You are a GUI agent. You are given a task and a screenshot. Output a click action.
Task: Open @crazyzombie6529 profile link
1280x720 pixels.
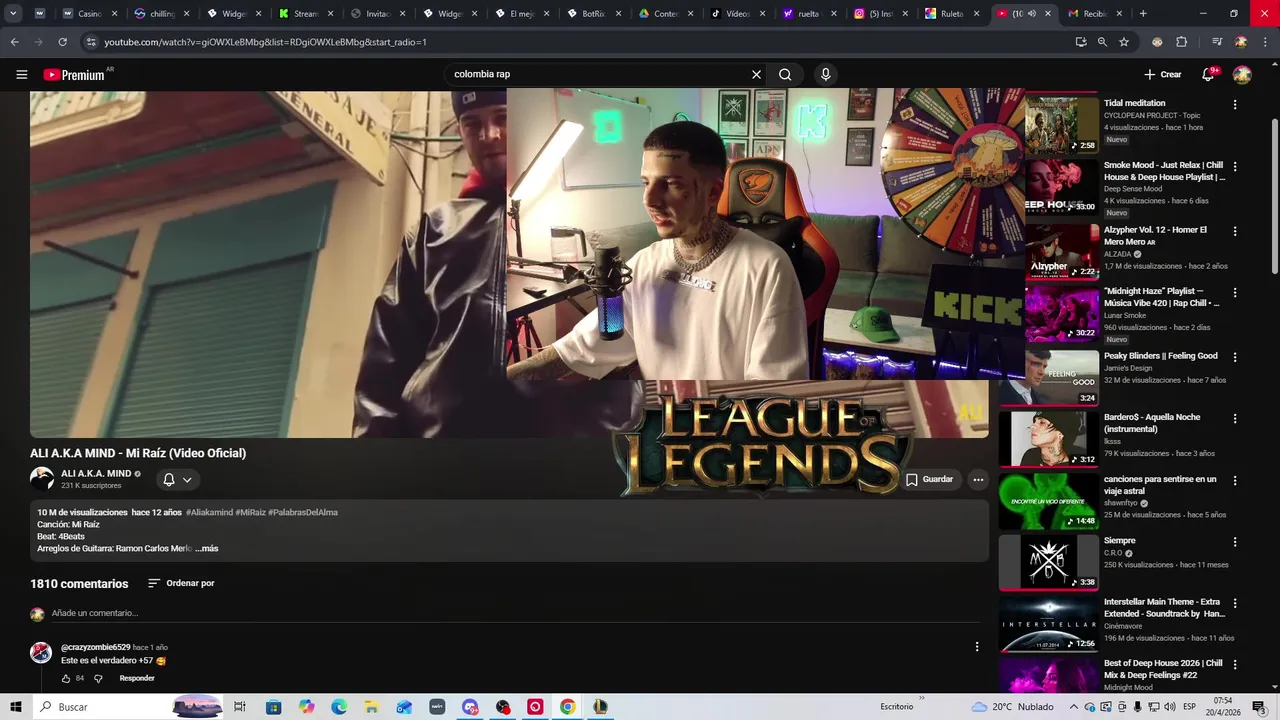[x=95, y=647]
